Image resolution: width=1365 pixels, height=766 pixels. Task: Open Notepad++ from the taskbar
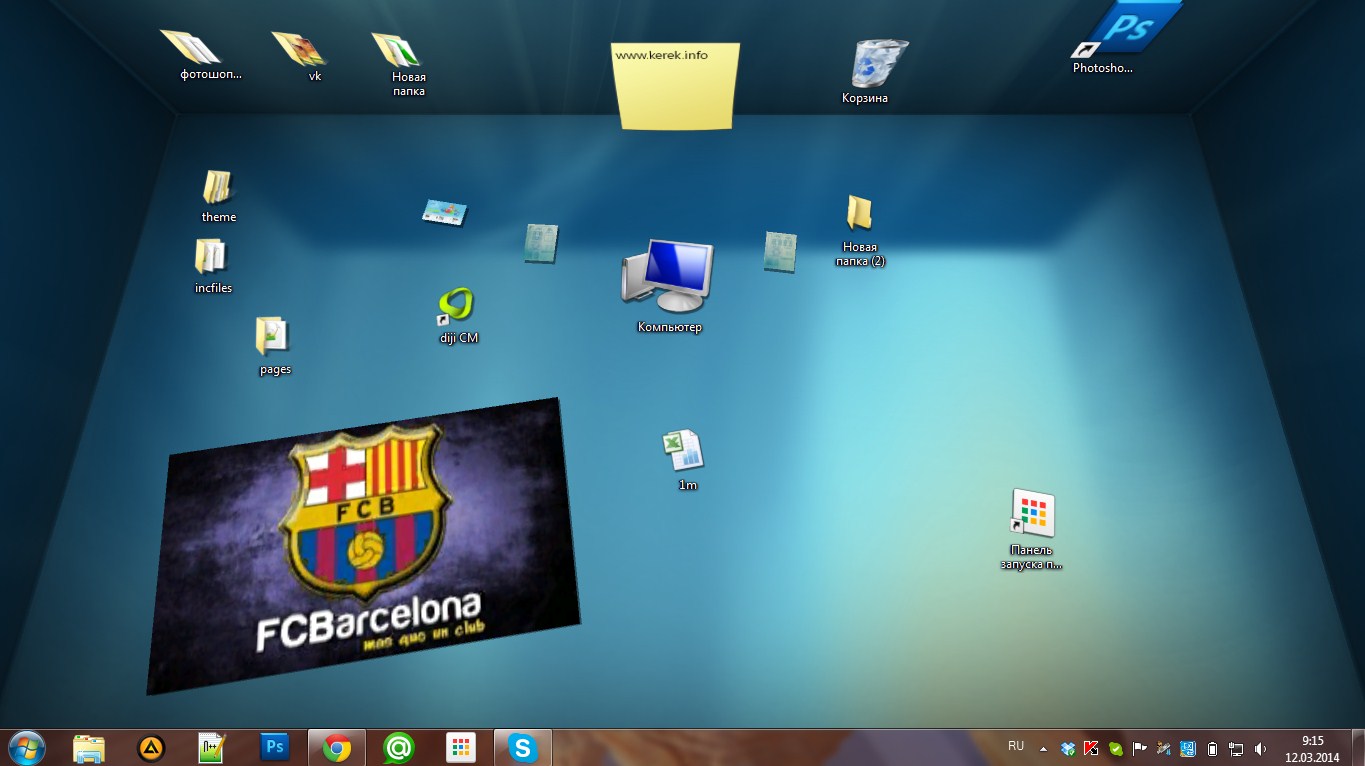(212, 747)
